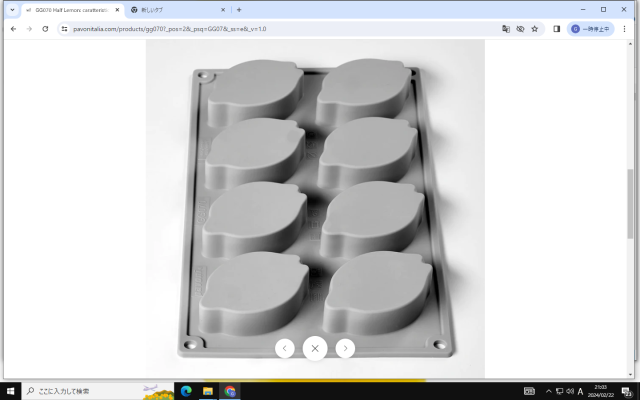Expand the tab search dropdown
The height and width of the screenshot is (400, 640).
11,9
